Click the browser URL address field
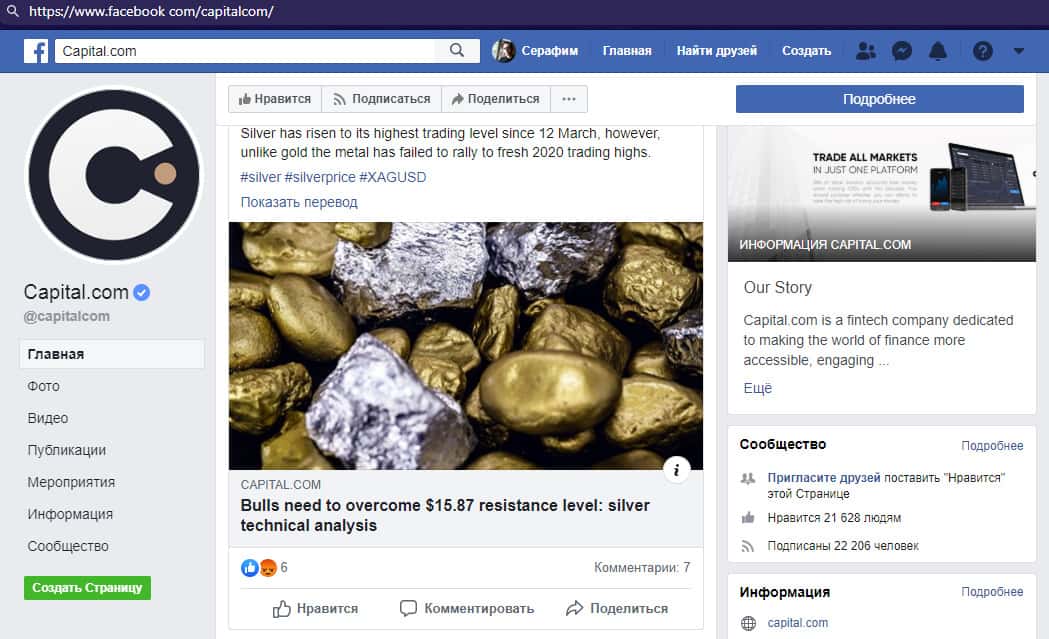The width and height of the screenshot is (1049, 639). pyautogui.click(x=151, y=11)
